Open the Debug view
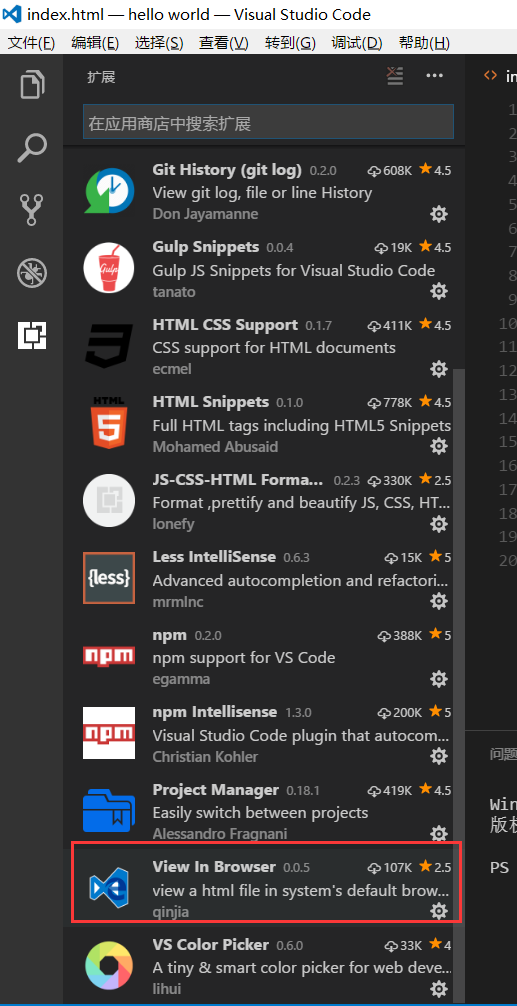517x1006 pixels. tap(32, 273)
